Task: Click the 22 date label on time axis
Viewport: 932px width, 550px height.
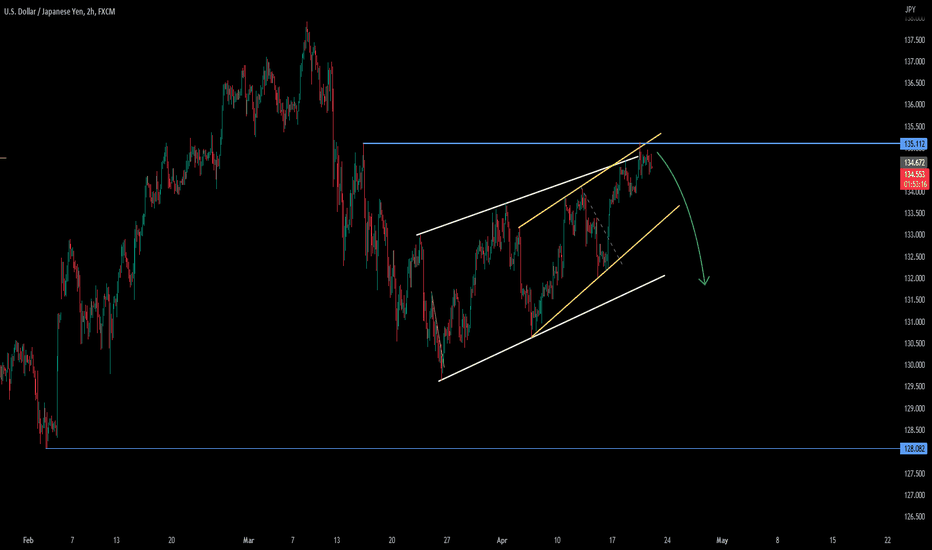Action: (887, 540)
